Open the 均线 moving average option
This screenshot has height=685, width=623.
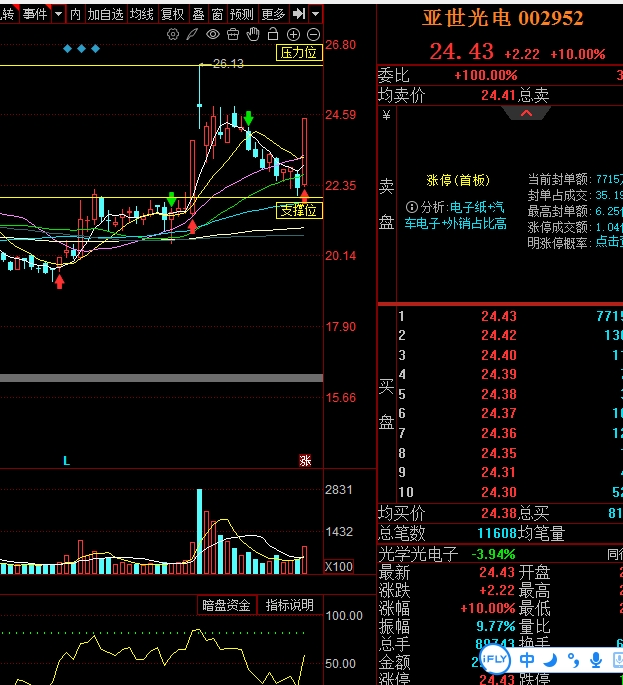coord(142,14)
